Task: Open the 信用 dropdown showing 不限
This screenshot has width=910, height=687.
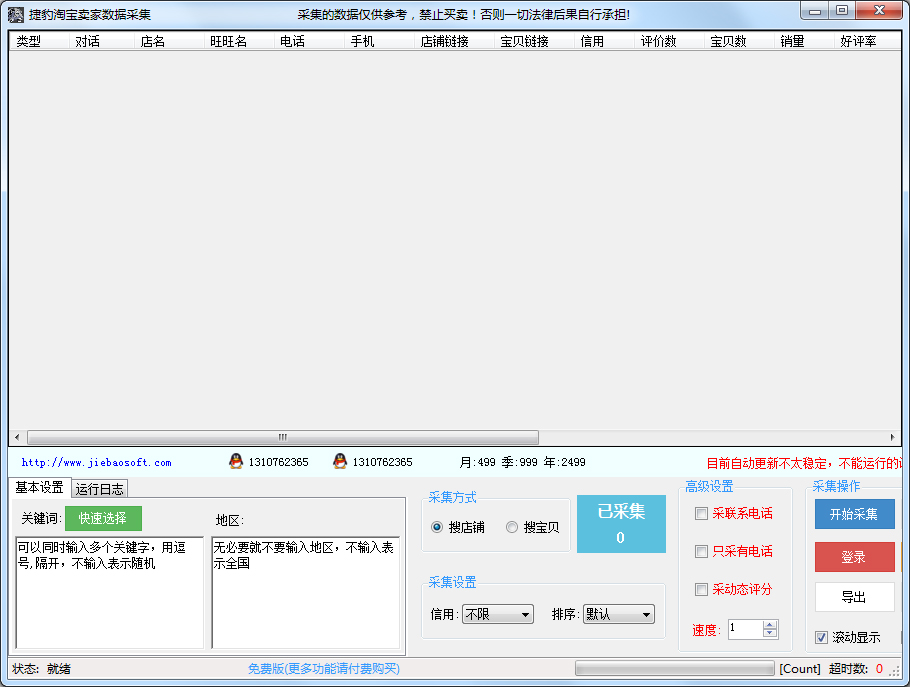Action: point(497,614)
